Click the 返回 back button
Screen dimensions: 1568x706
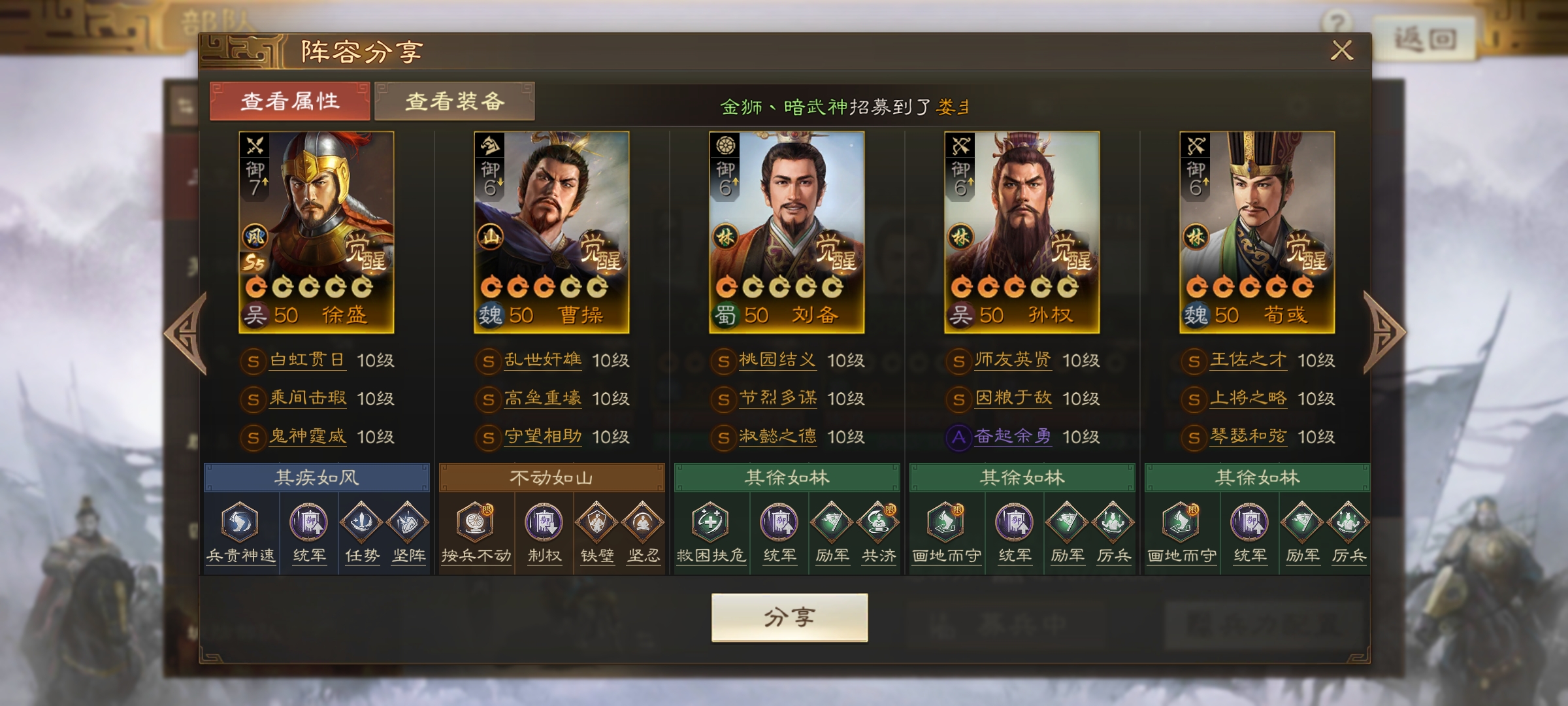[x=1426, y=39]
